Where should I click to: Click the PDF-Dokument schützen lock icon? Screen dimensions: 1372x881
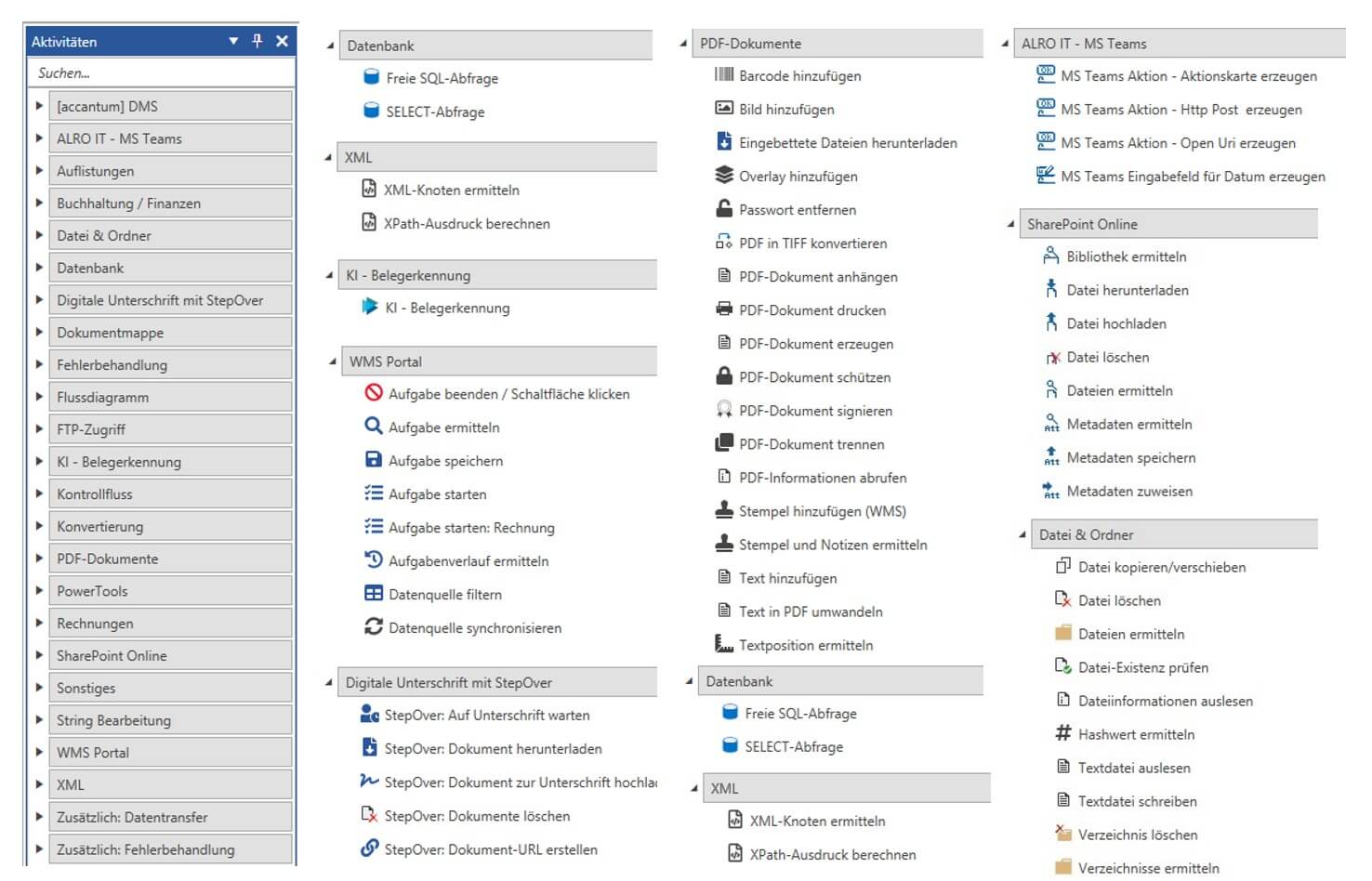[x=724, y=376]
